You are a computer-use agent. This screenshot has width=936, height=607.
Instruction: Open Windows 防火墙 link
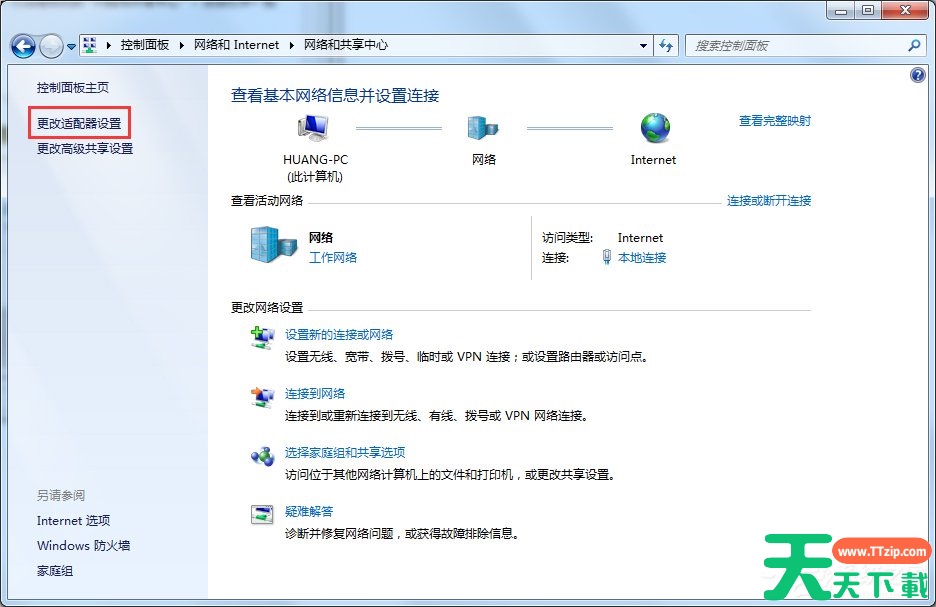click(x=84, y=546)
